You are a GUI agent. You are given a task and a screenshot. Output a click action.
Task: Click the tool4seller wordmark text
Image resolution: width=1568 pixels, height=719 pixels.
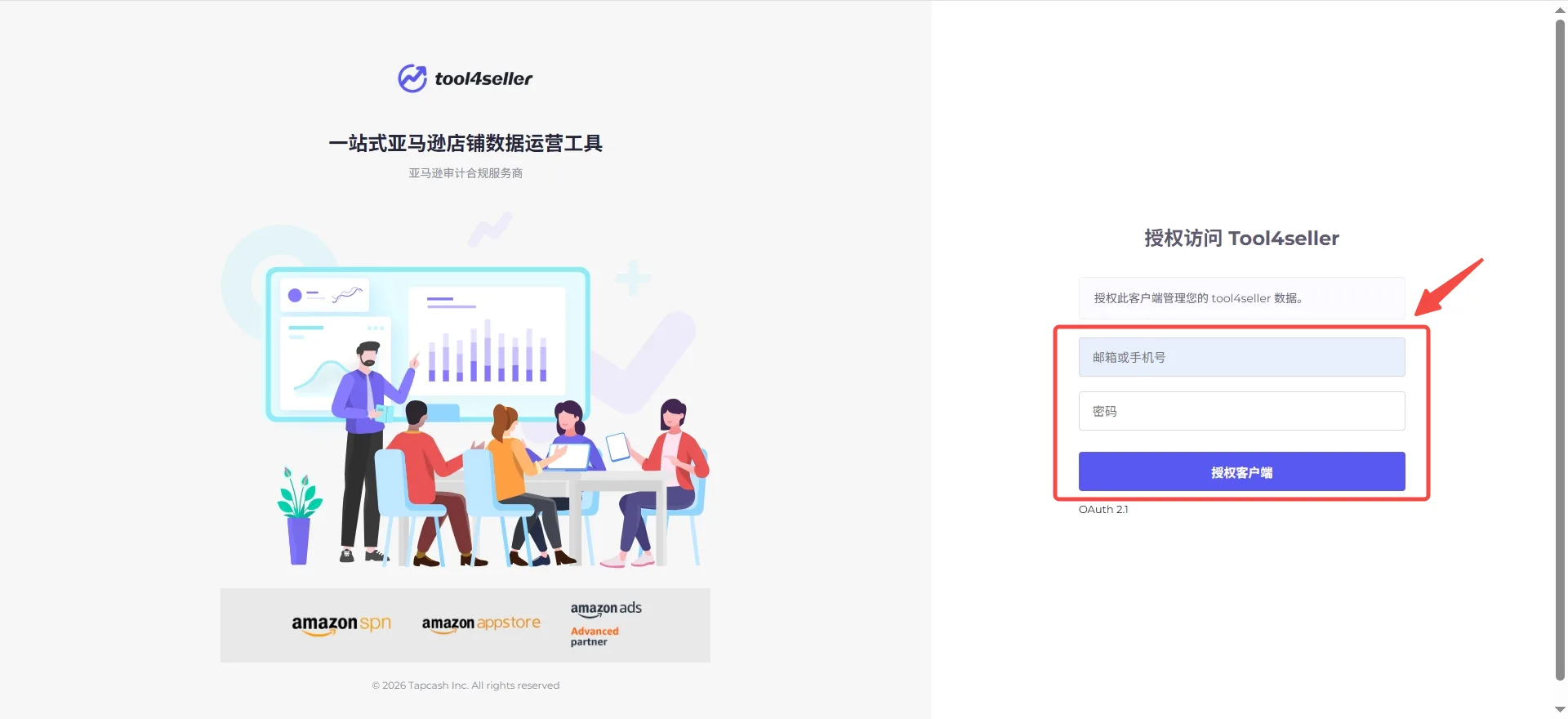483,78
